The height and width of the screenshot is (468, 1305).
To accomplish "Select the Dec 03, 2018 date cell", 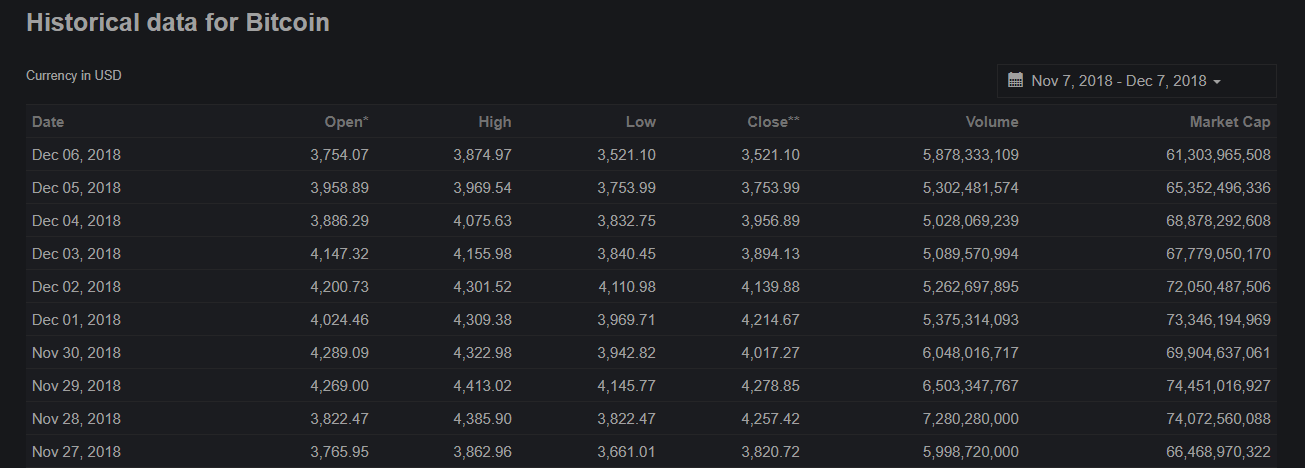I will pyautogui.click(x=76, y=254).
